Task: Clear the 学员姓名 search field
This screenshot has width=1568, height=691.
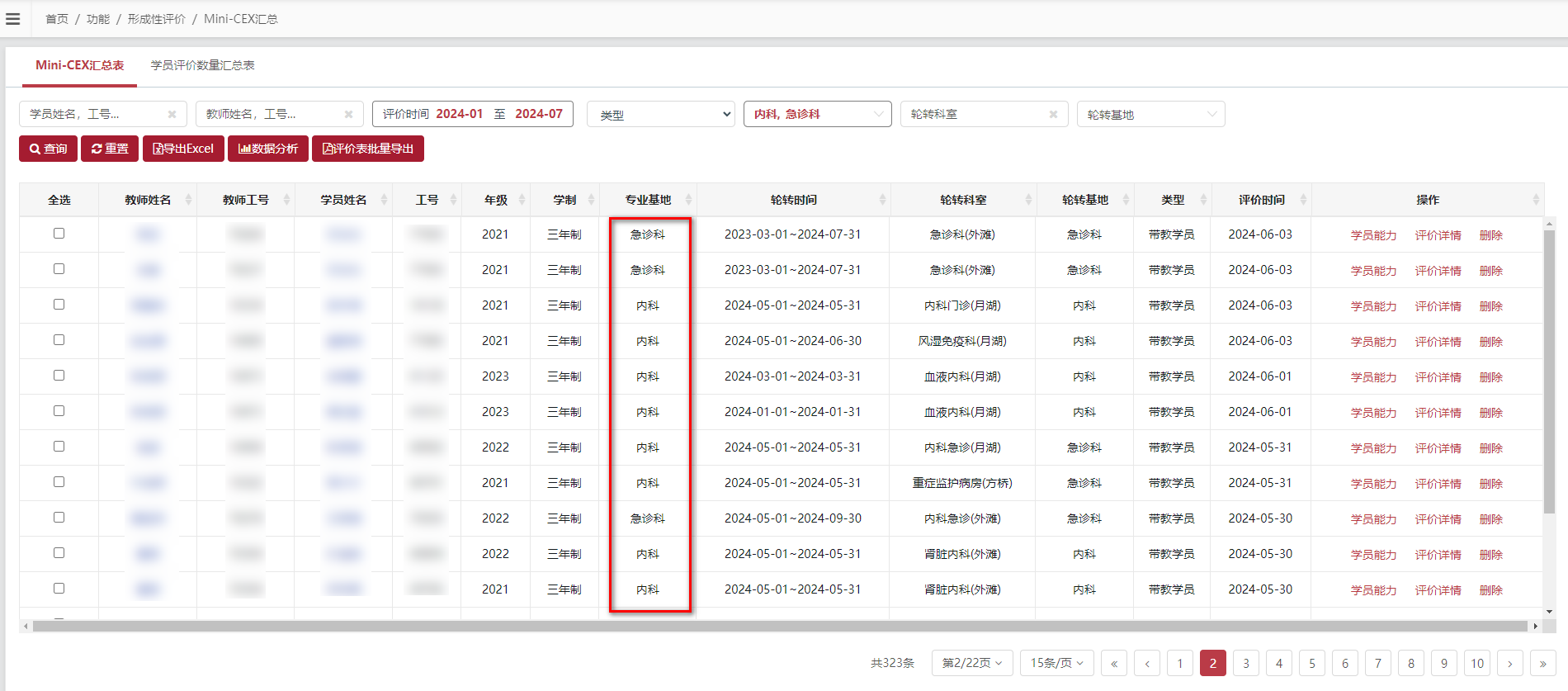Action: 172,115
